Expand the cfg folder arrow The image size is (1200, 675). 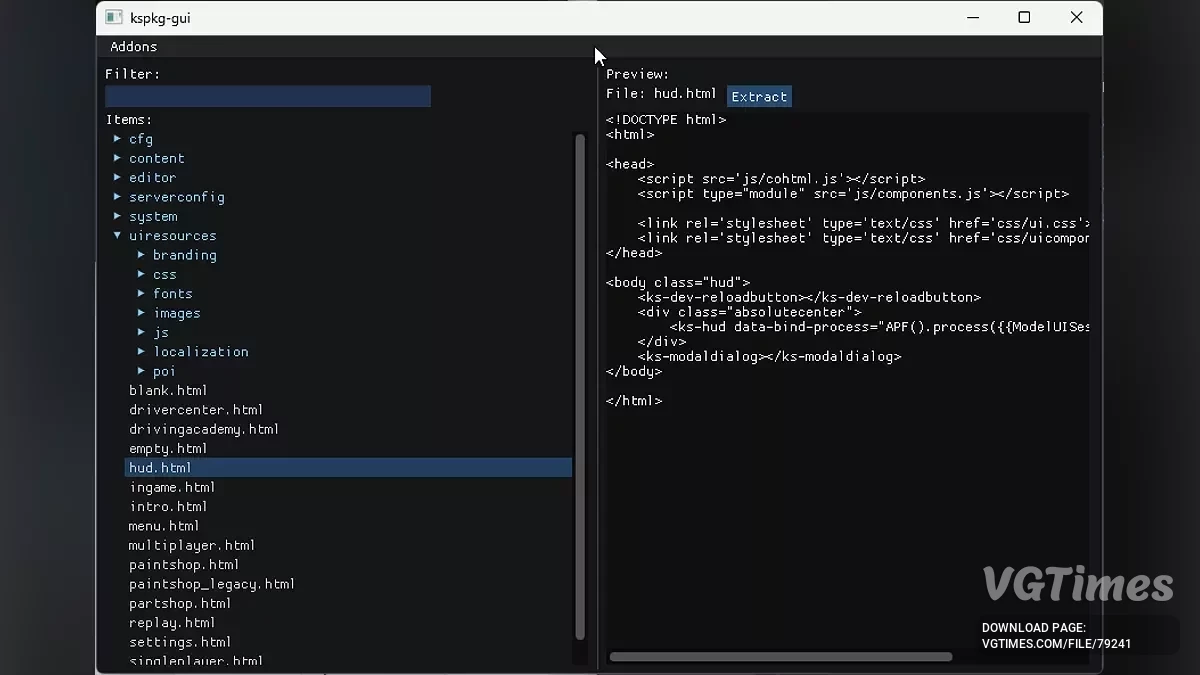(x=117, y=139)
